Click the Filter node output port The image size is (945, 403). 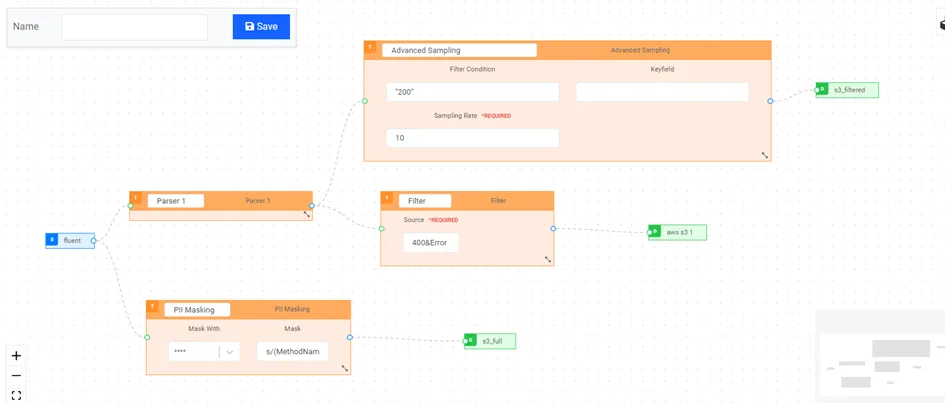click(x=553, y=228)
